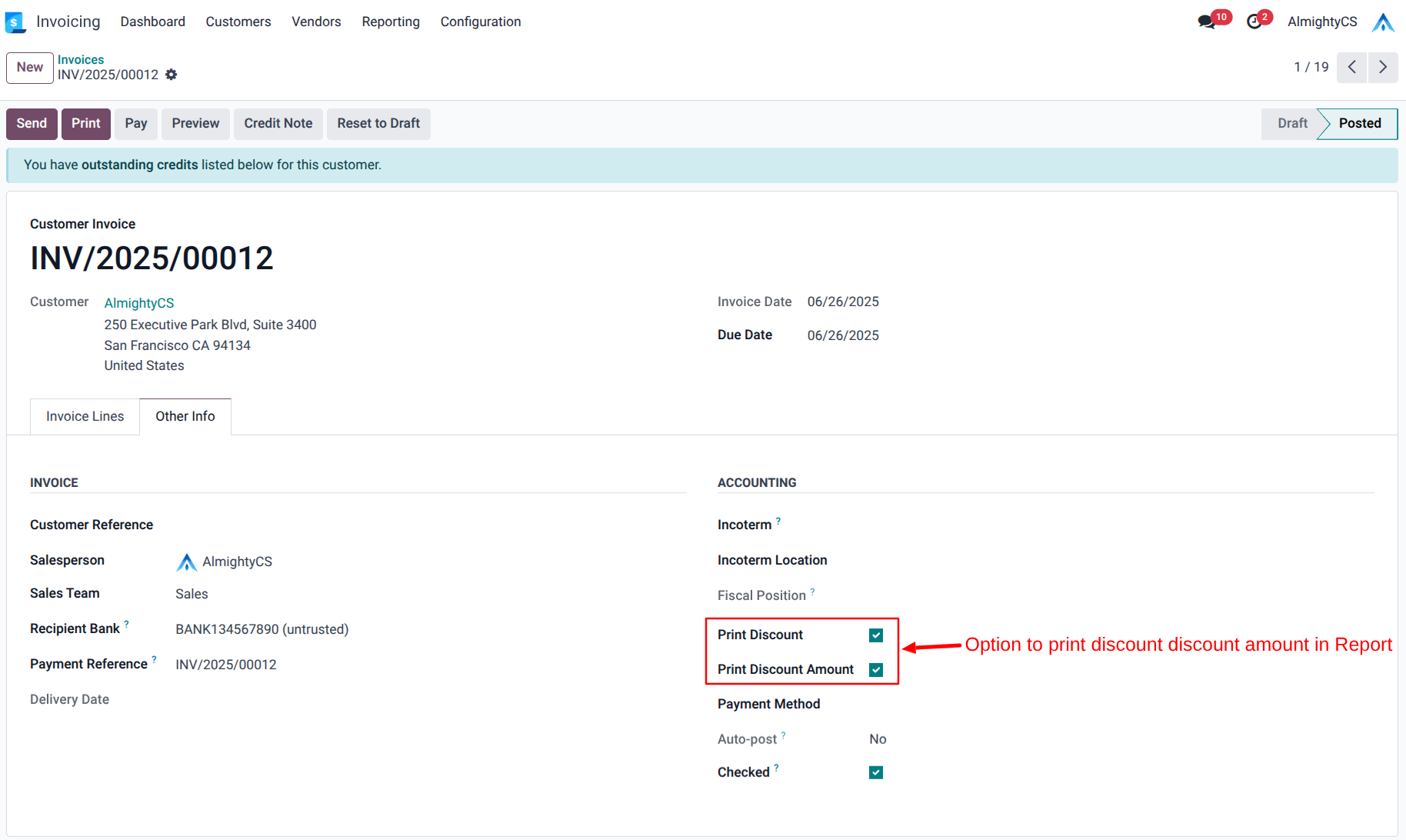This screenshot has width=1406, height=840.
Task: Open the activities clock icon
Action: pyautogui.click(x=1254, y=22)
